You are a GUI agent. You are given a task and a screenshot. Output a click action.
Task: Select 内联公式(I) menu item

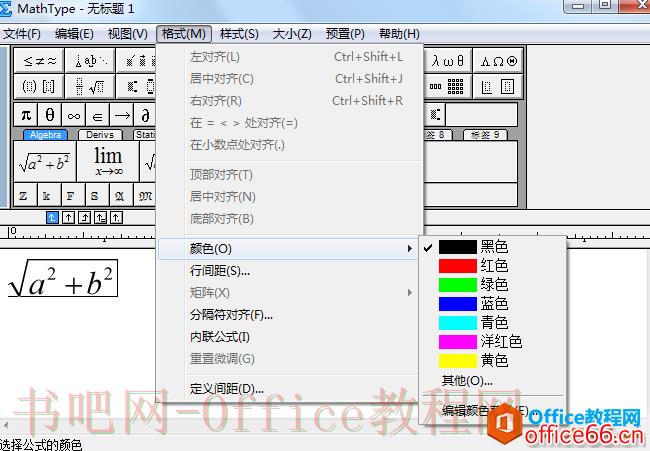(x=288, y=337)
